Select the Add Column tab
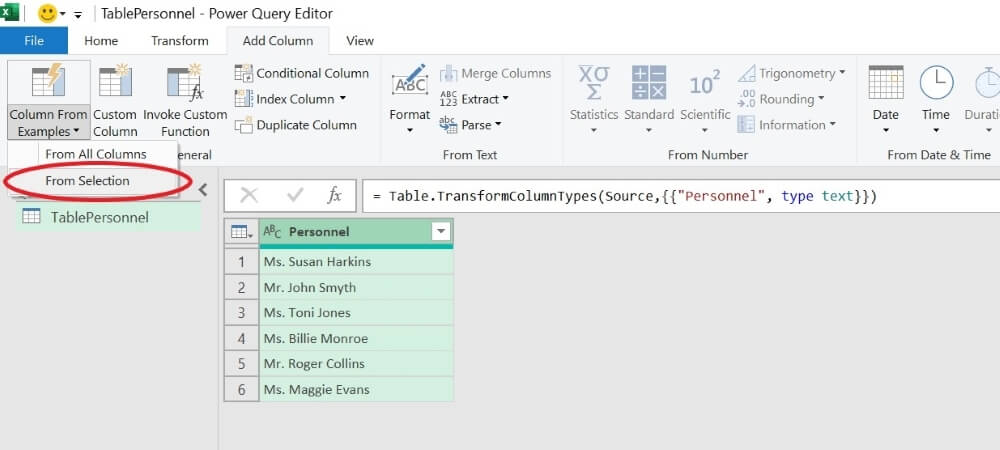This screenshot has height=450, width=1000. click(x=278, y=41)
